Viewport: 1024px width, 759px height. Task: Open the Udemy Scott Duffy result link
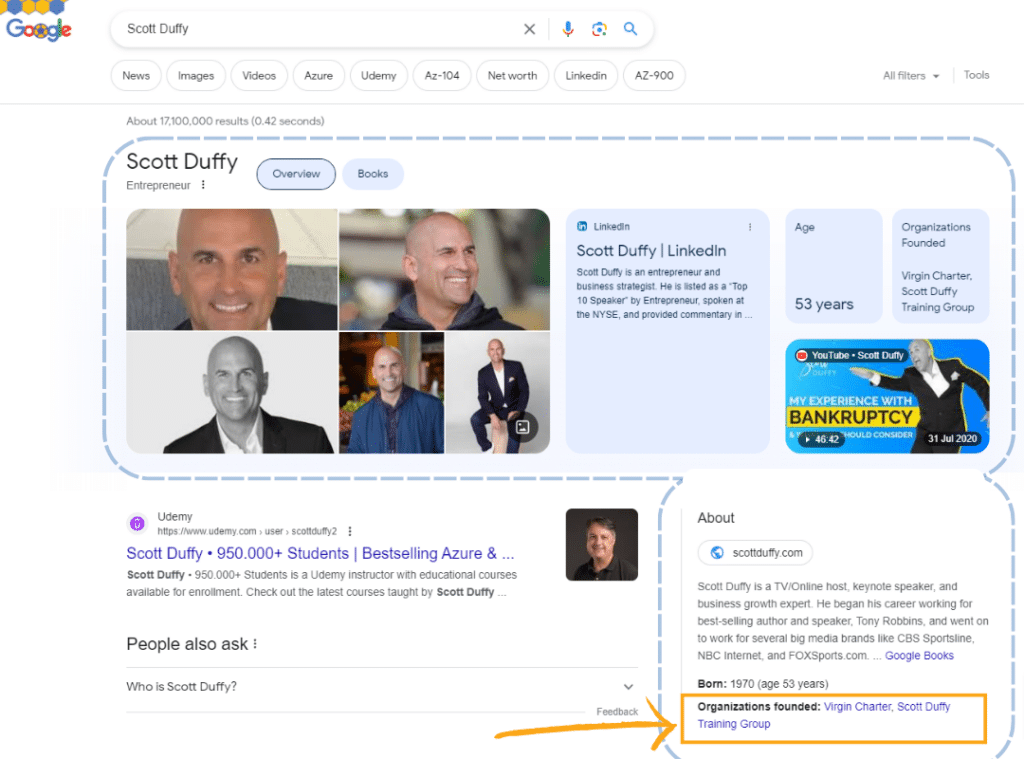320,553
